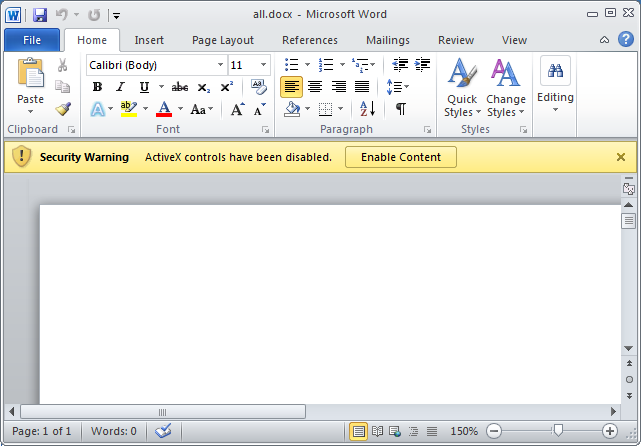
Task: Click the Quick Styles icon
Action: [462, 87]
